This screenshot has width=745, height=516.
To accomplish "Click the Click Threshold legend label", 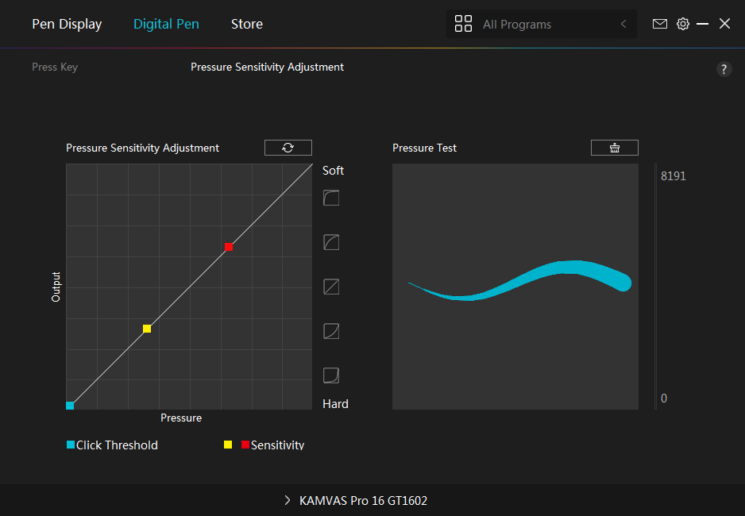I will pos(117,445).
